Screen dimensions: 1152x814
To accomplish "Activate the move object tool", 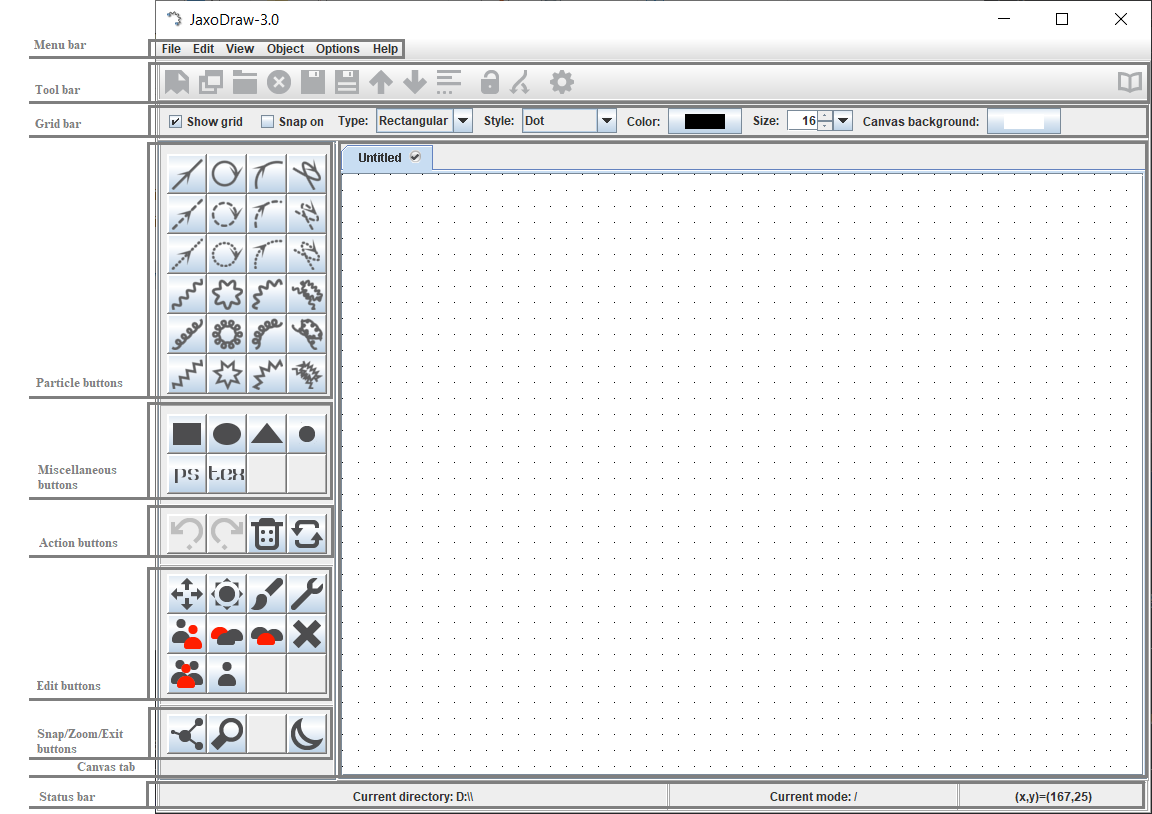I will [187, 594].
